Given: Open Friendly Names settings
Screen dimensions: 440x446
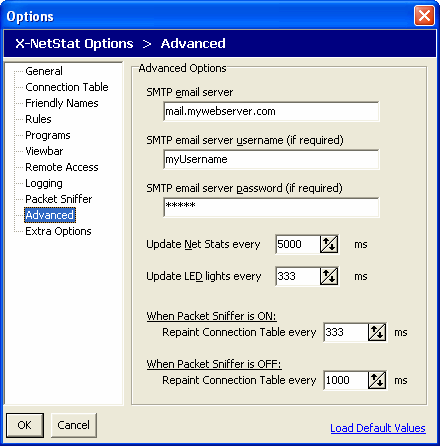Looking at the screenshot, I should click(x=62, y=103).
